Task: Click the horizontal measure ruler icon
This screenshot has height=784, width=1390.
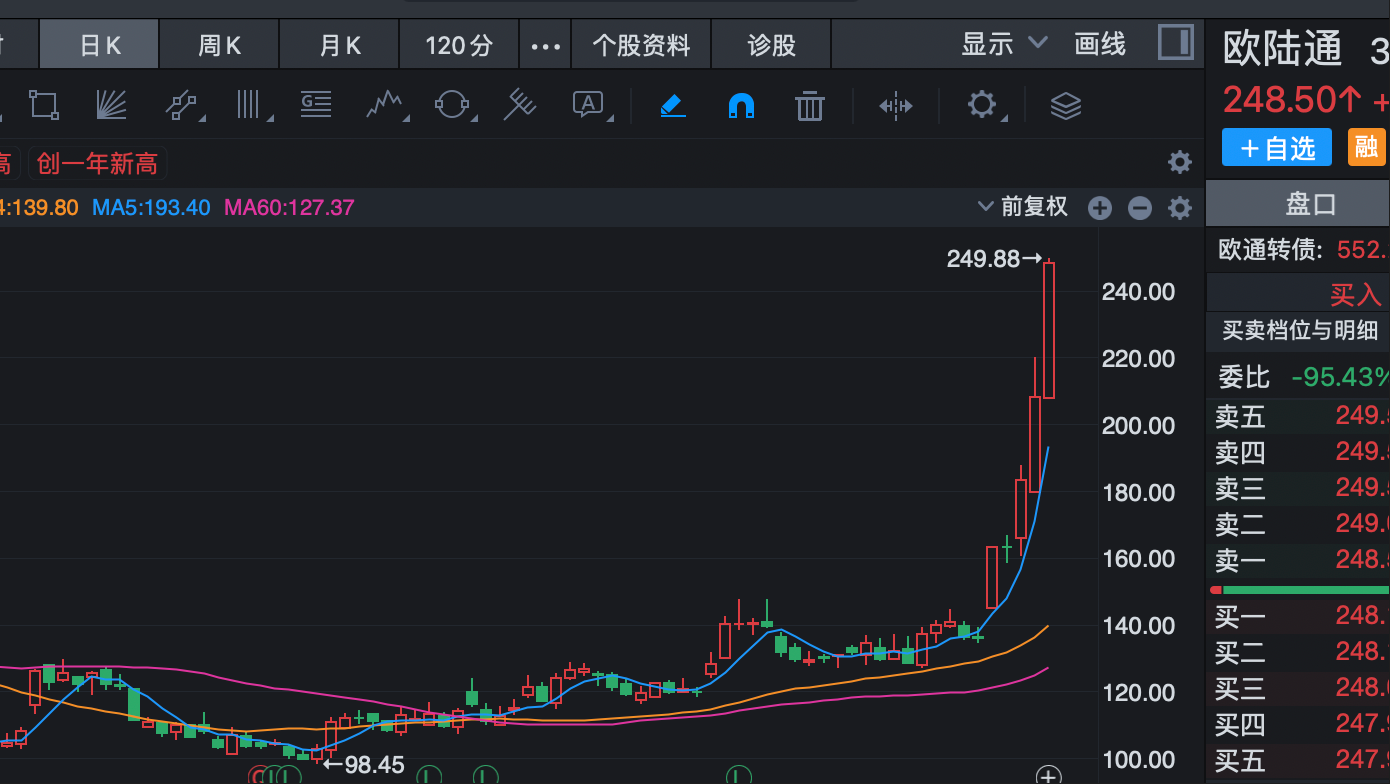Action: point(896,105)
